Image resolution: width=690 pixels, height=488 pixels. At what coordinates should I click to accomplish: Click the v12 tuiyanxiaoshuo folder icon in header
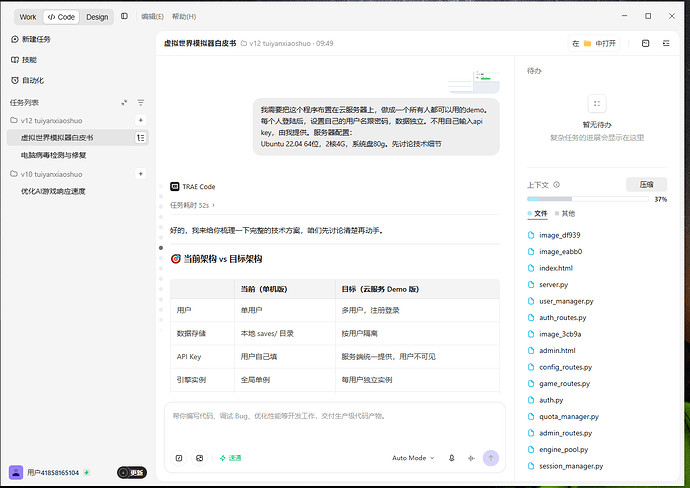244,43
